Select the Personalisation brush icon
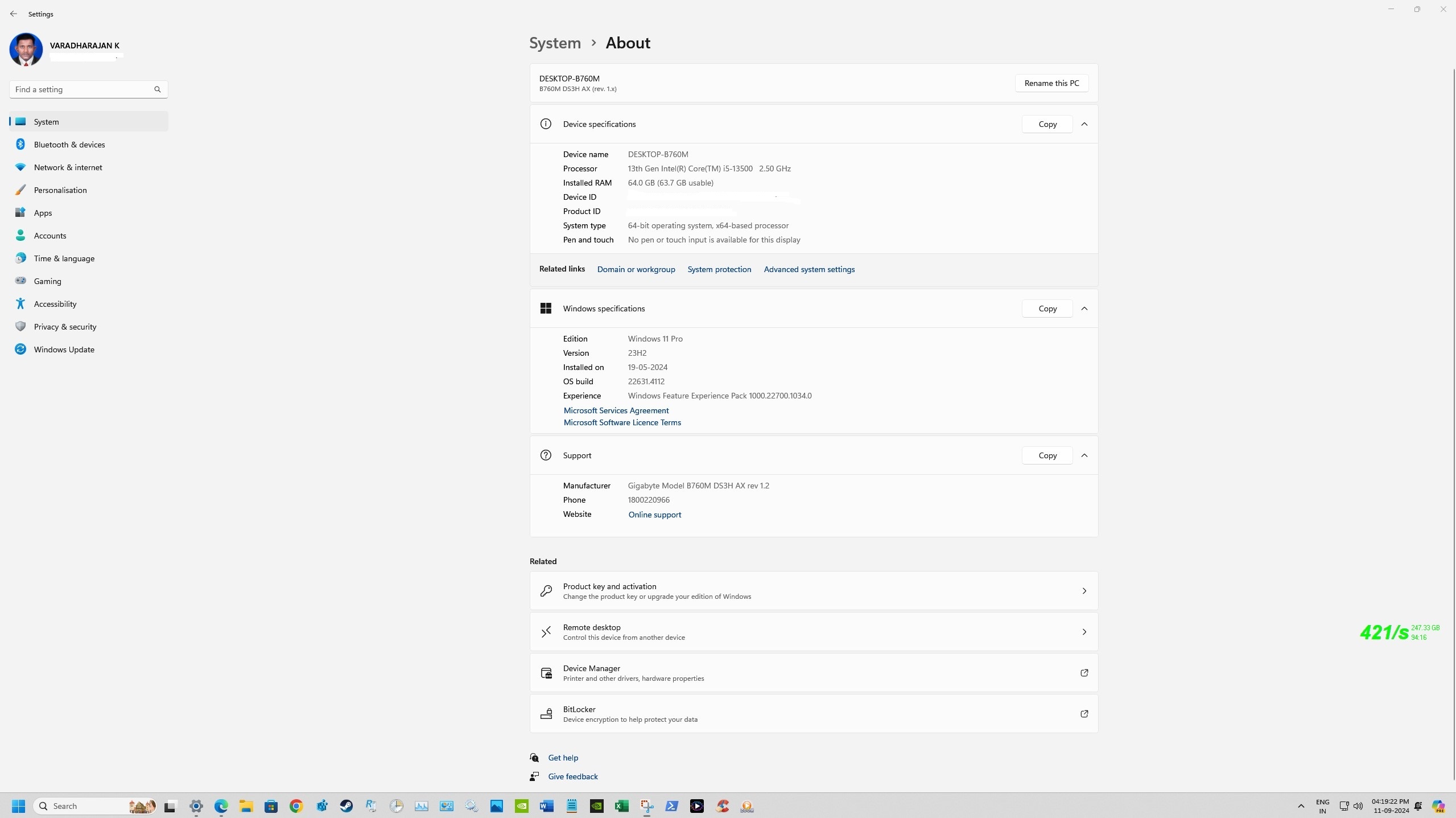The height and width of the screenshot is (818, 1456). click(x=20, y=190)
